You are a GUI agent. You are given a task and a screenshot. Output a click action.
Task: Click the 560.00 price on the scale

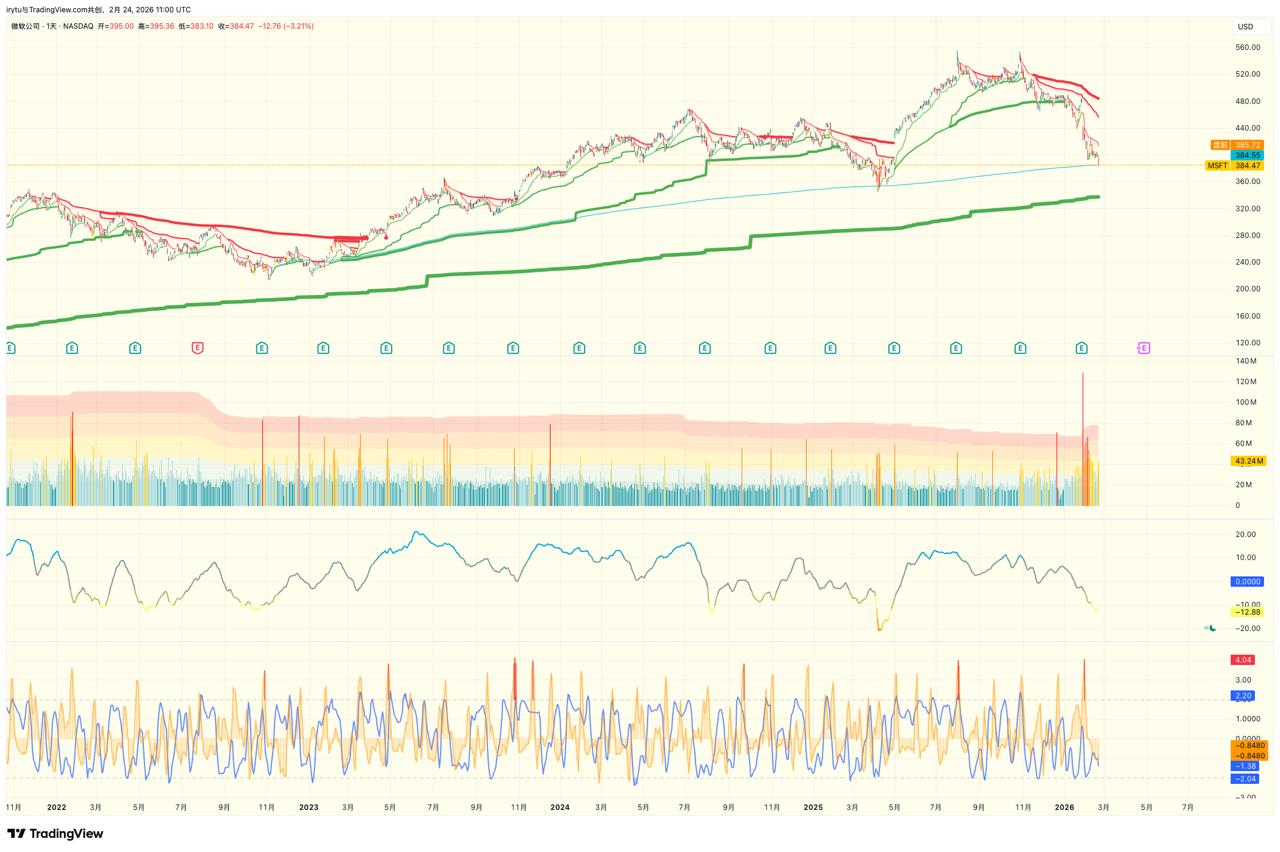[1247, 47]
